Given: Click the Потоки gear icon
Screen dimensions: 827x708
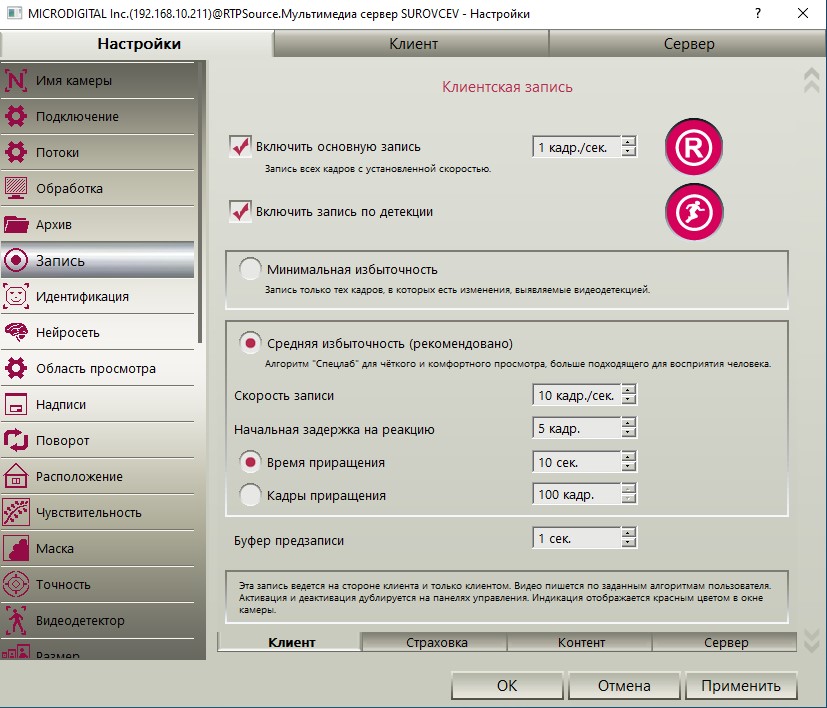Looking at the screenshot, I should click(16, 152).
